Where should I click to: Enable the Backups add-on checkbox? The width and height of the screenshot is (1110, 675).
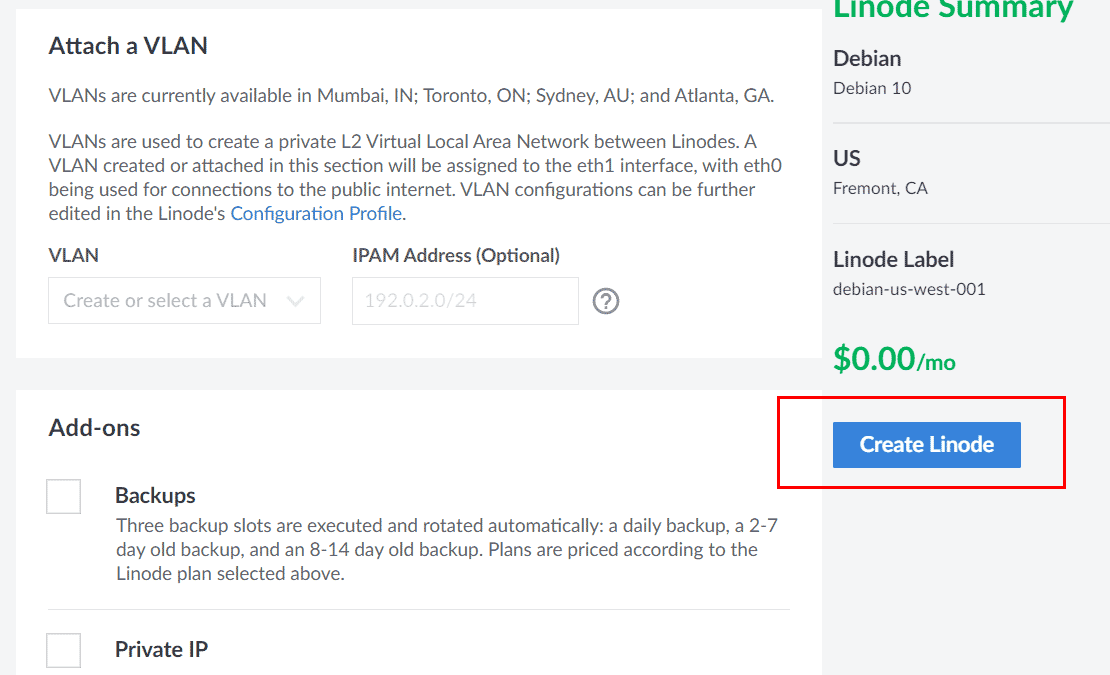(64, 496)
